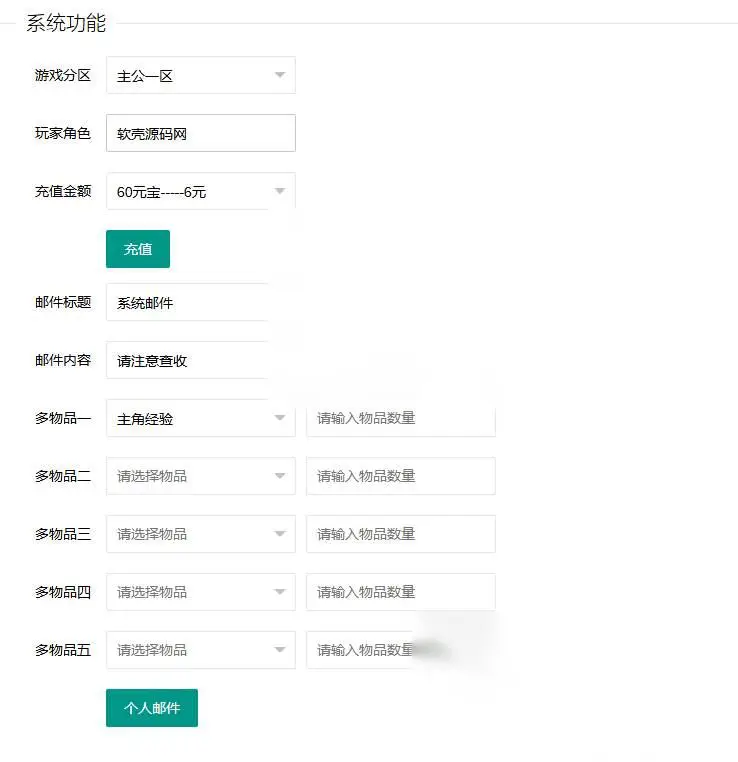Click the 多物品三 label
The width and height of the screenshot is (738, 762).
(x=63, y=534)
